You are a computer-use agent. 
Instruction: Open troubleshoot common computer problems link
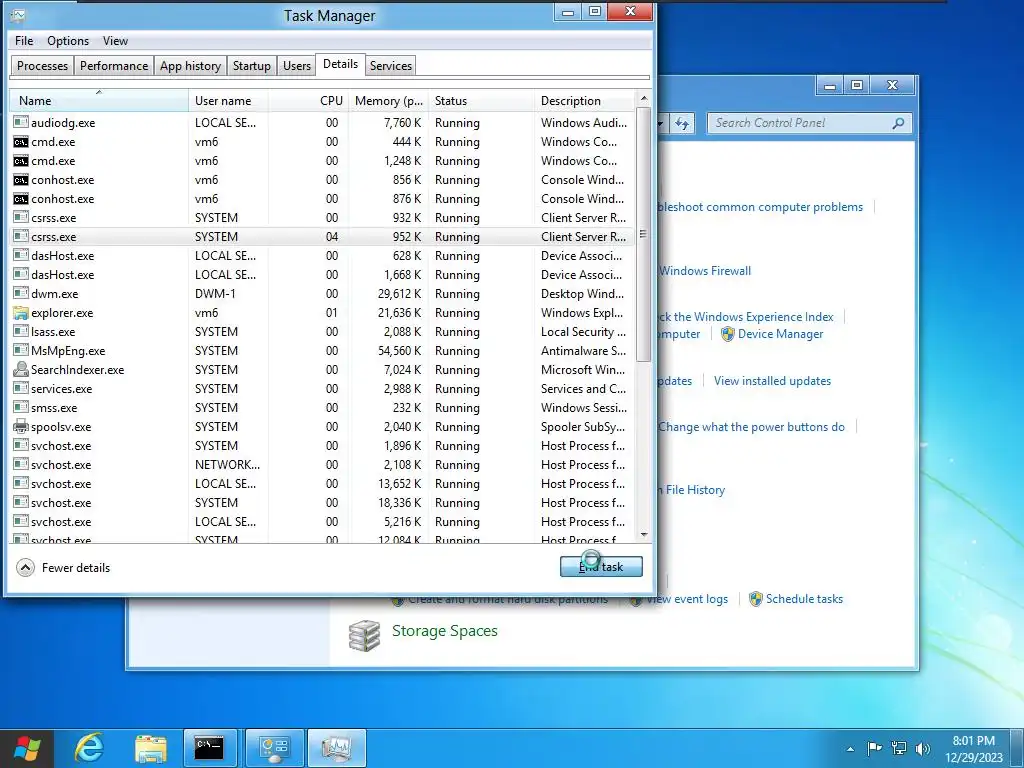(760, 207)
